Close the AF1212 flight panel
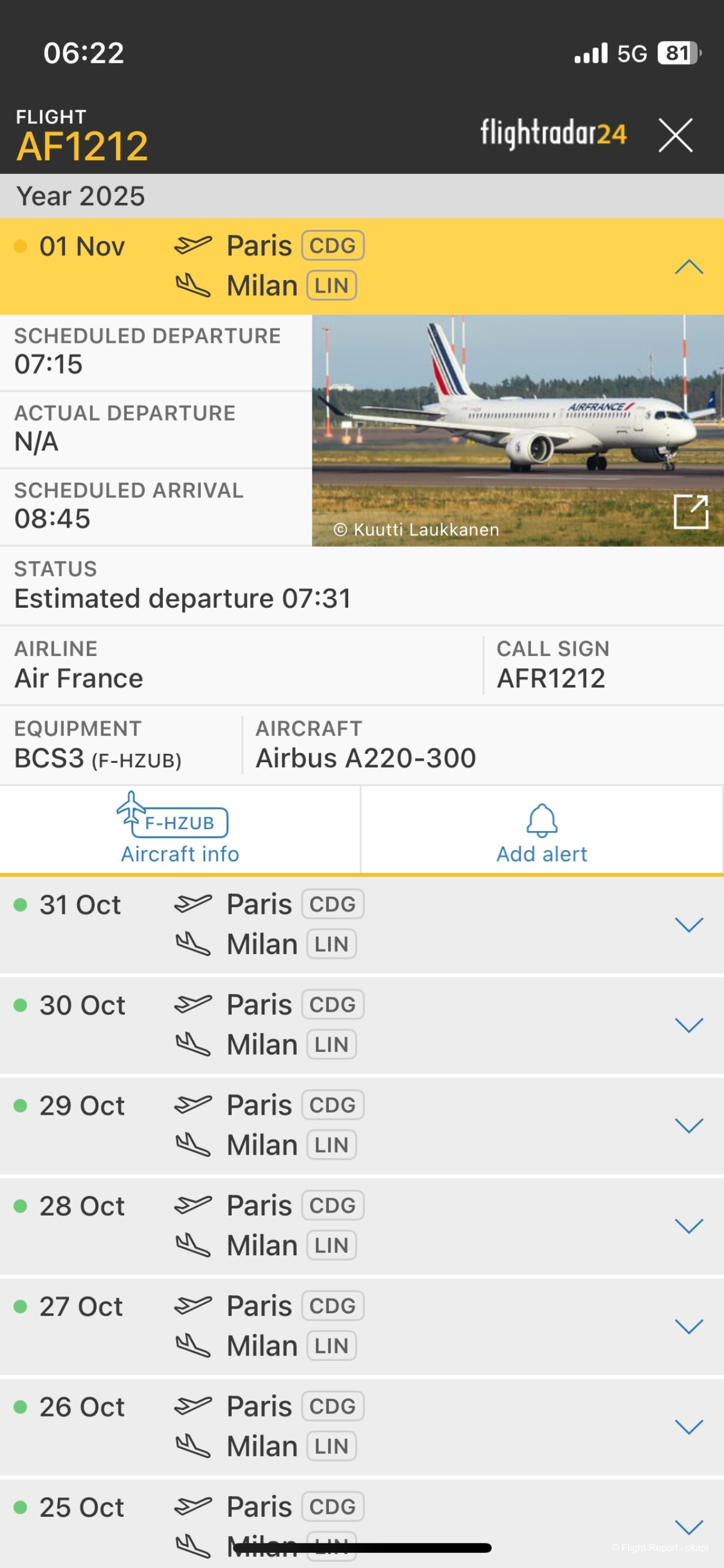 (x=675, y=135)
